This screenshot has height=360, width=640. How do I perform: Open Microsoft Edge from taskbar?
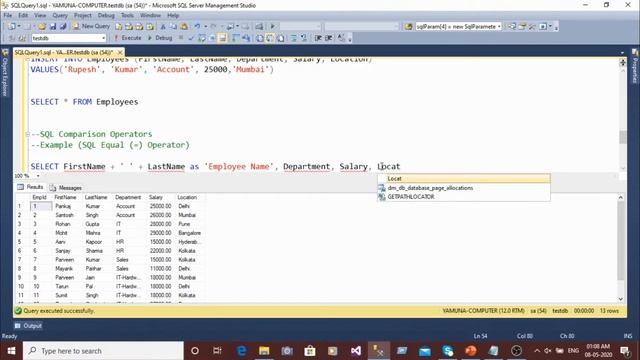click(241, 351)
